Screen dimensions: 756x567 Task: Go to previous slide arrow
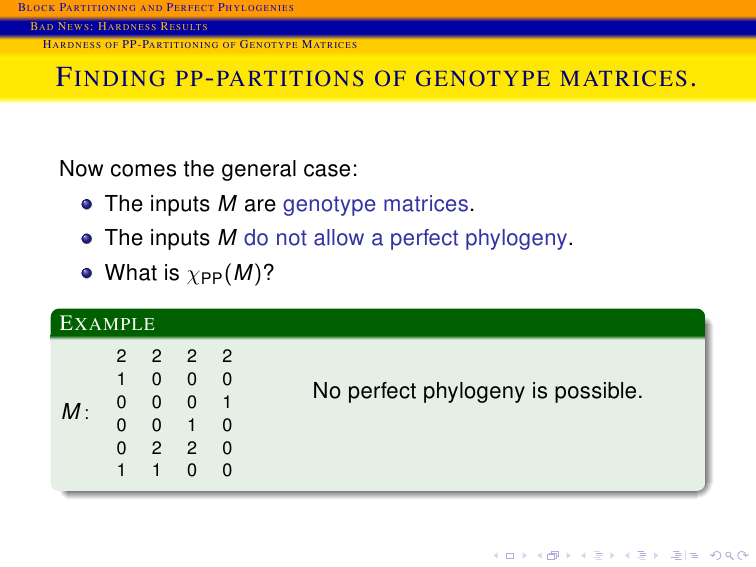pyautogui.click(x=496, y=556)
